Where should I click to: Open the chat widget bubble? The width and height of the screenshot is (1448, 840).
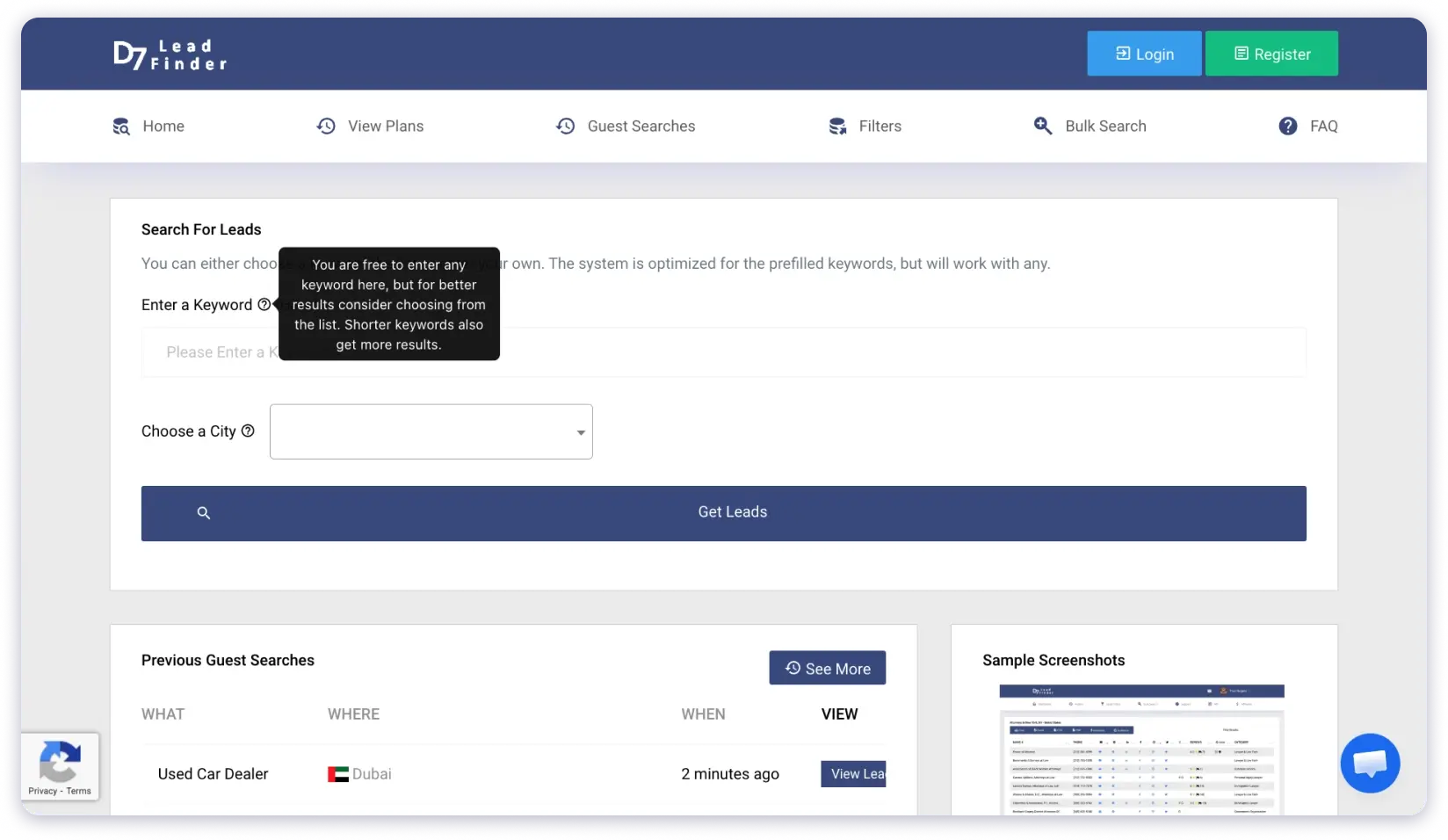click(x=1370, y=763)
